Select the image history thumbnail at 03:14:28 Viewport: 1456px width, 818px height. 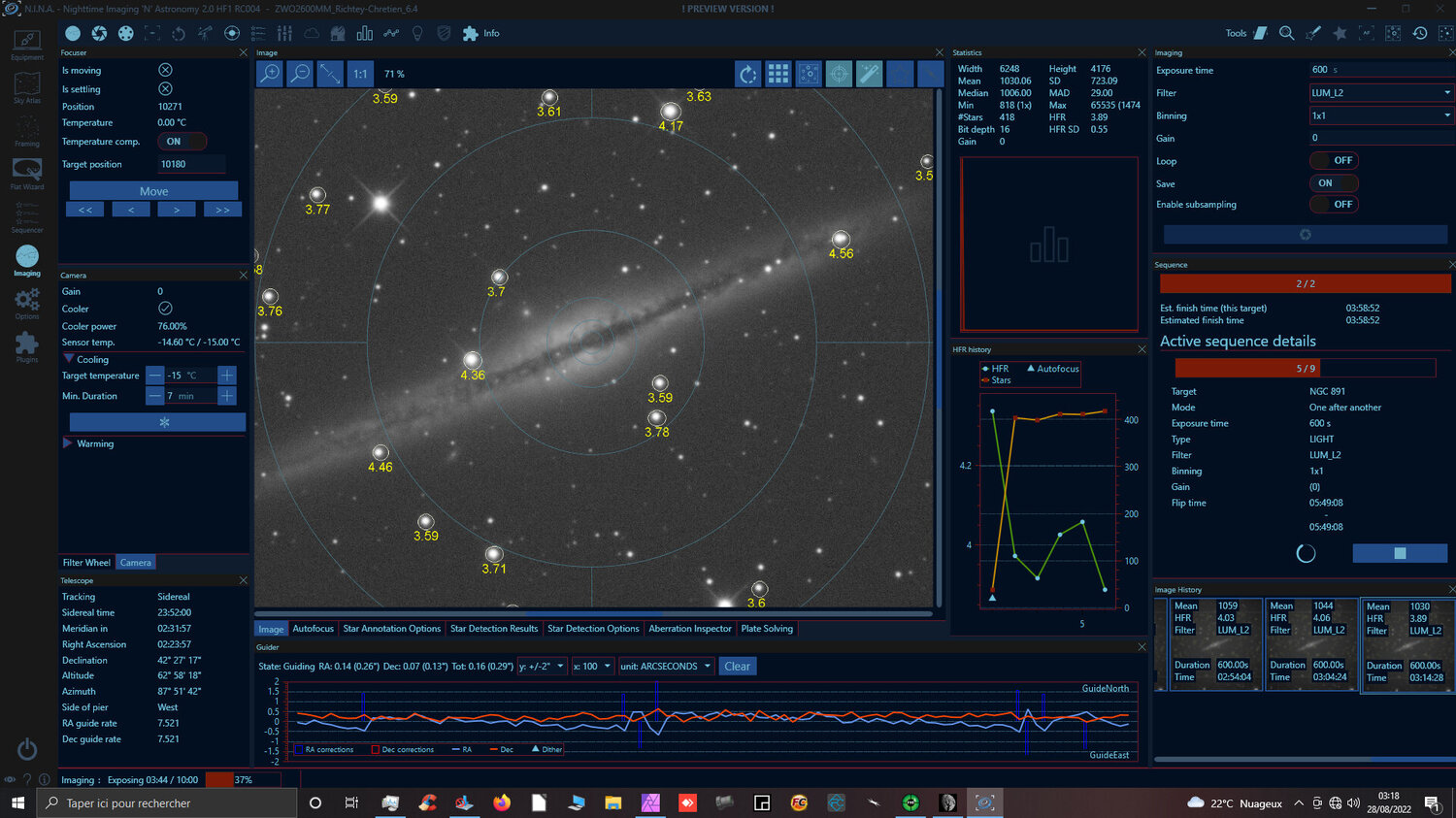(1407, 644)
